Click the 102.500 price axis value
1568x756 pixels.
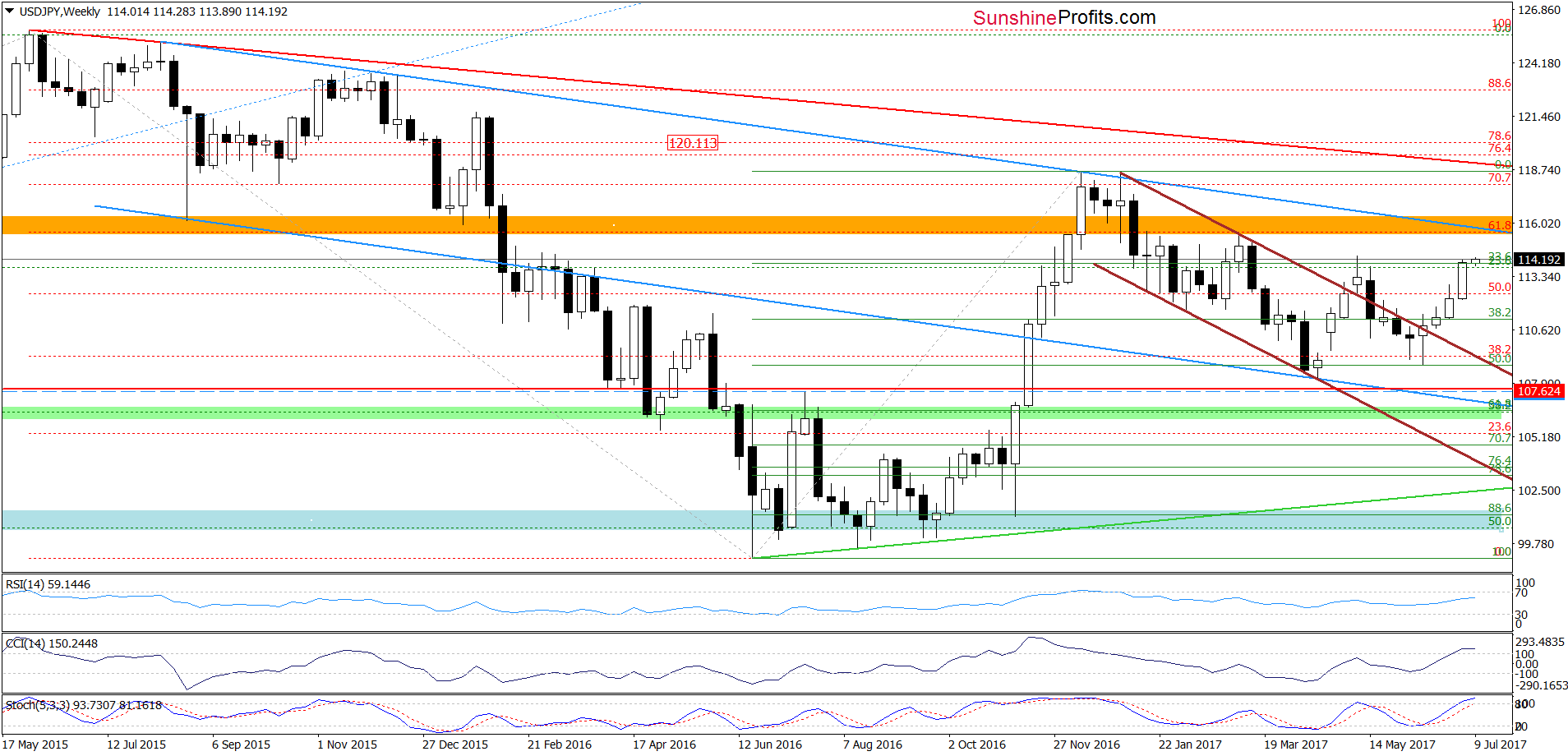click(x=1538, y=491)
